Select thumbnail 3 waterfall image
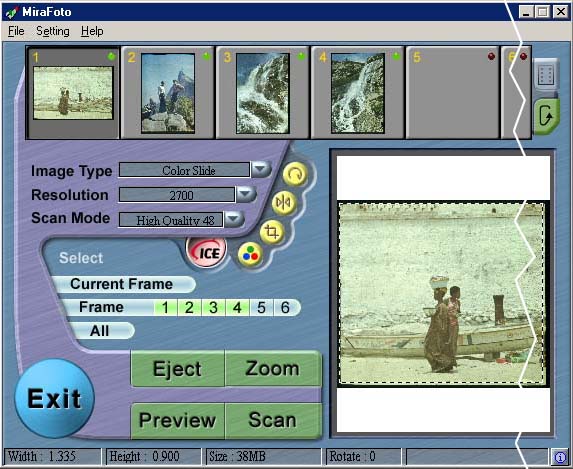The width and height of the screenshot is (573, 469). pyautogui.click(x=263, y=93)
